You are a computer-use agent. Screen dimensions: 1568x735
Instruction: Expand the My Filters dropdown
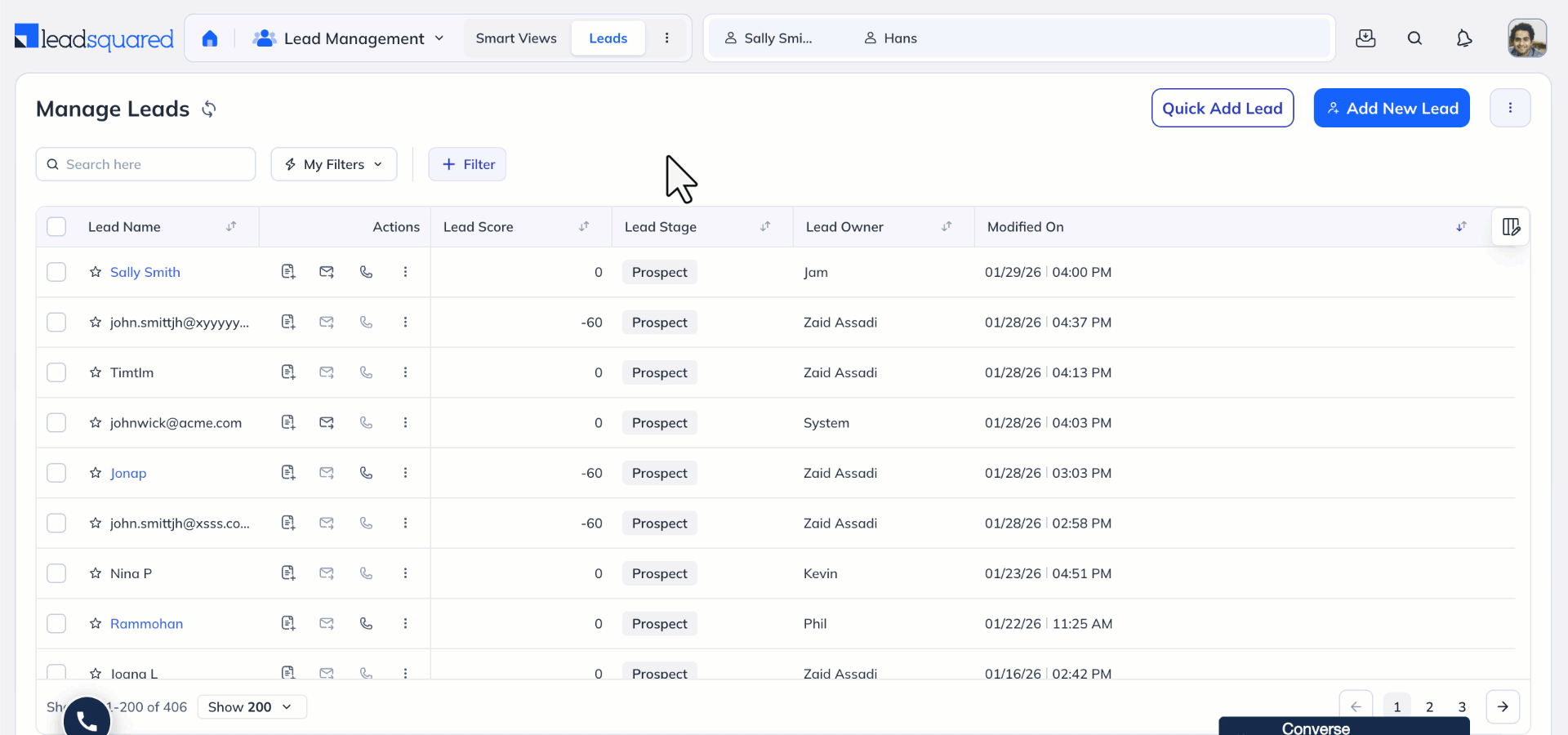(334, 164)
